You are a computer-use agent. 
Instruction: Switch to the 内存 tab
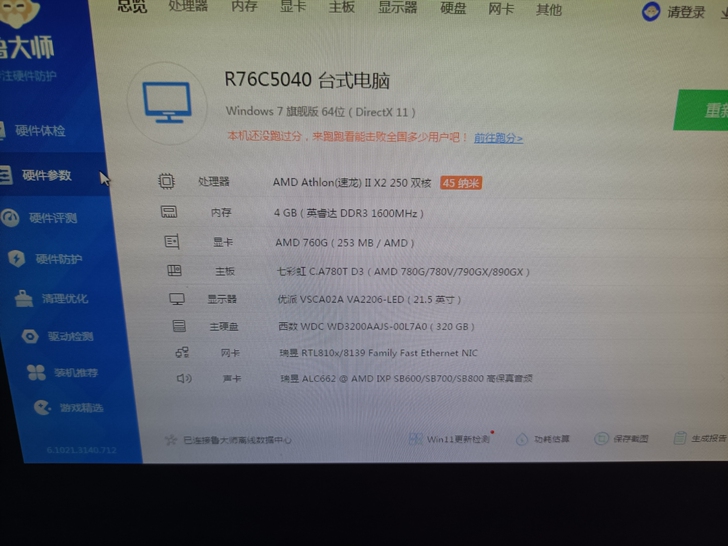click(244, 7)
